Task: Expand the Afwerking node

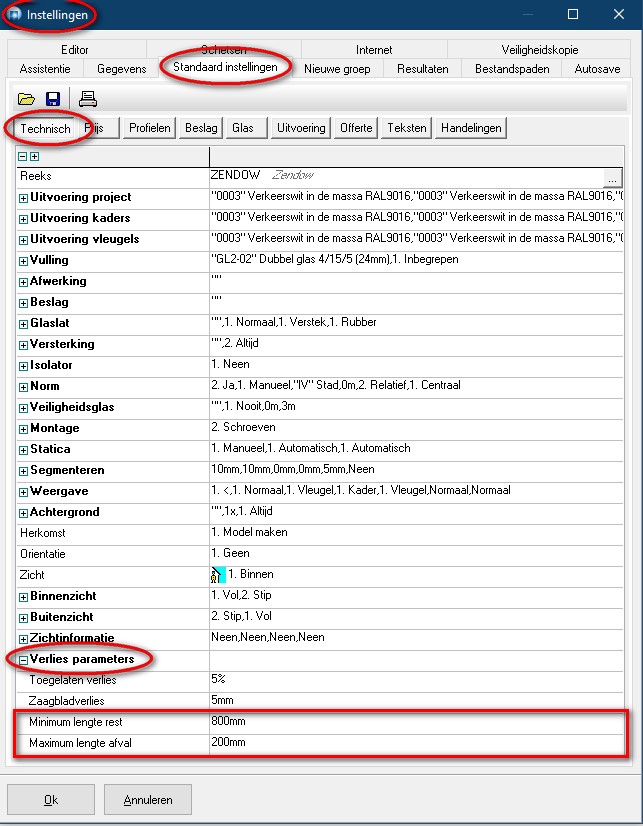Action: [23, 282]
